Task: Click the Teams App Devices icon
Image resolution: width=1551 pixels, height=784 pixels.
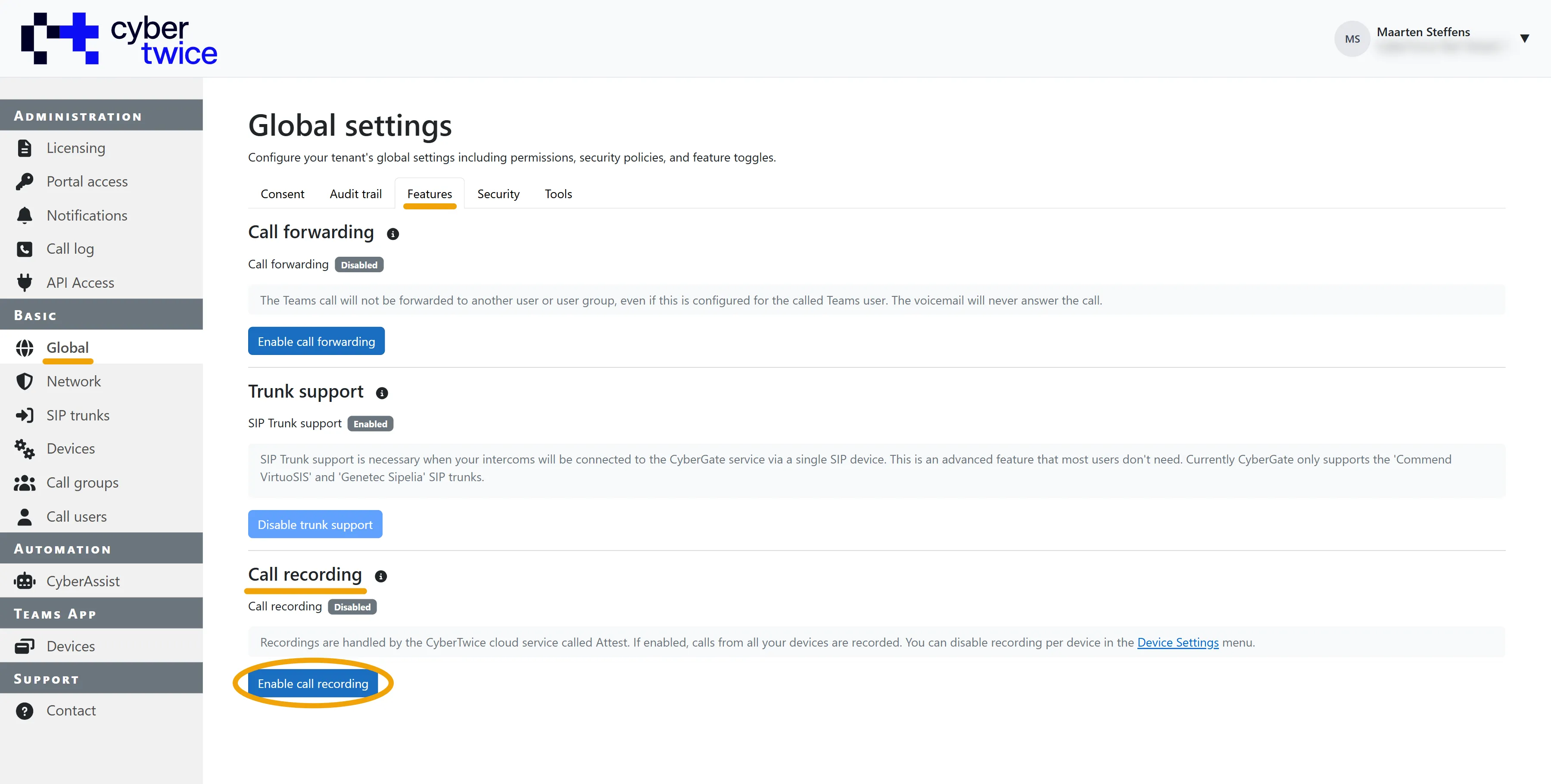Action: click(25, 646)
